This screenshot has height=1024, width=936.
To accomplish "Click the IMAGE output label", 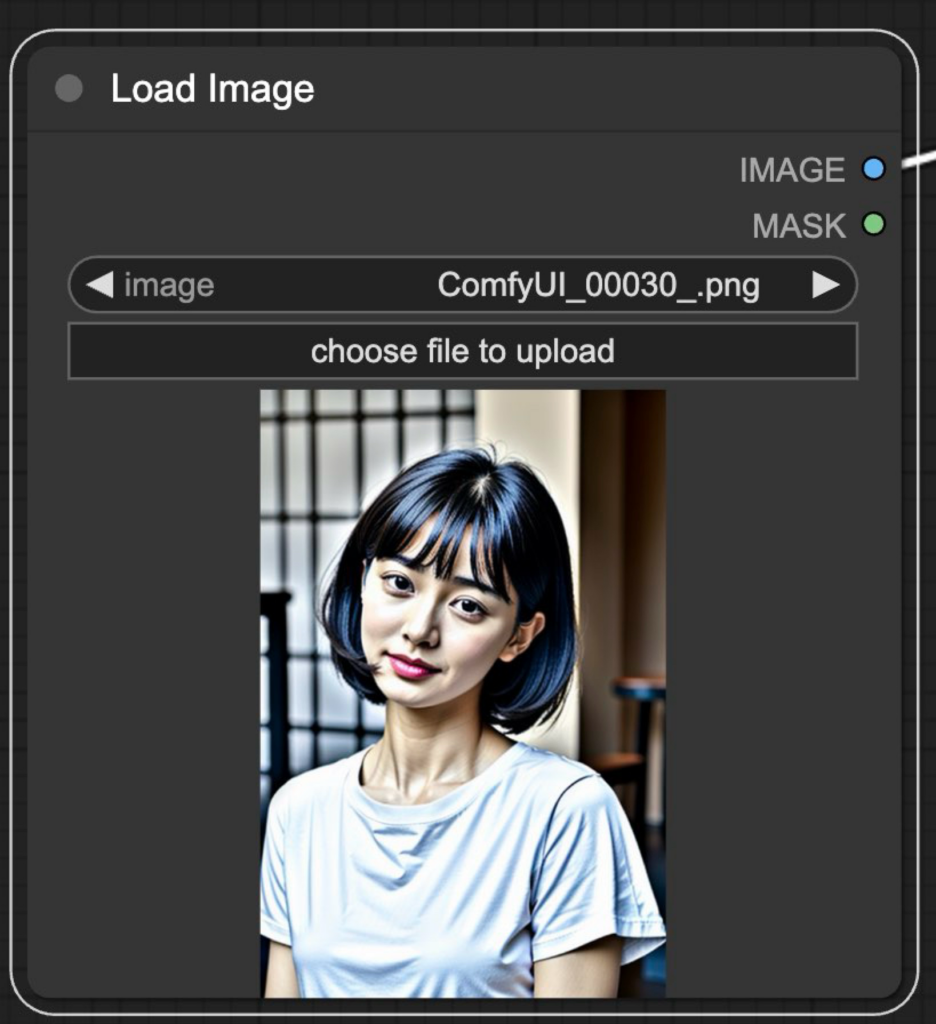I will pyautogui.click(x=792, y=170).
